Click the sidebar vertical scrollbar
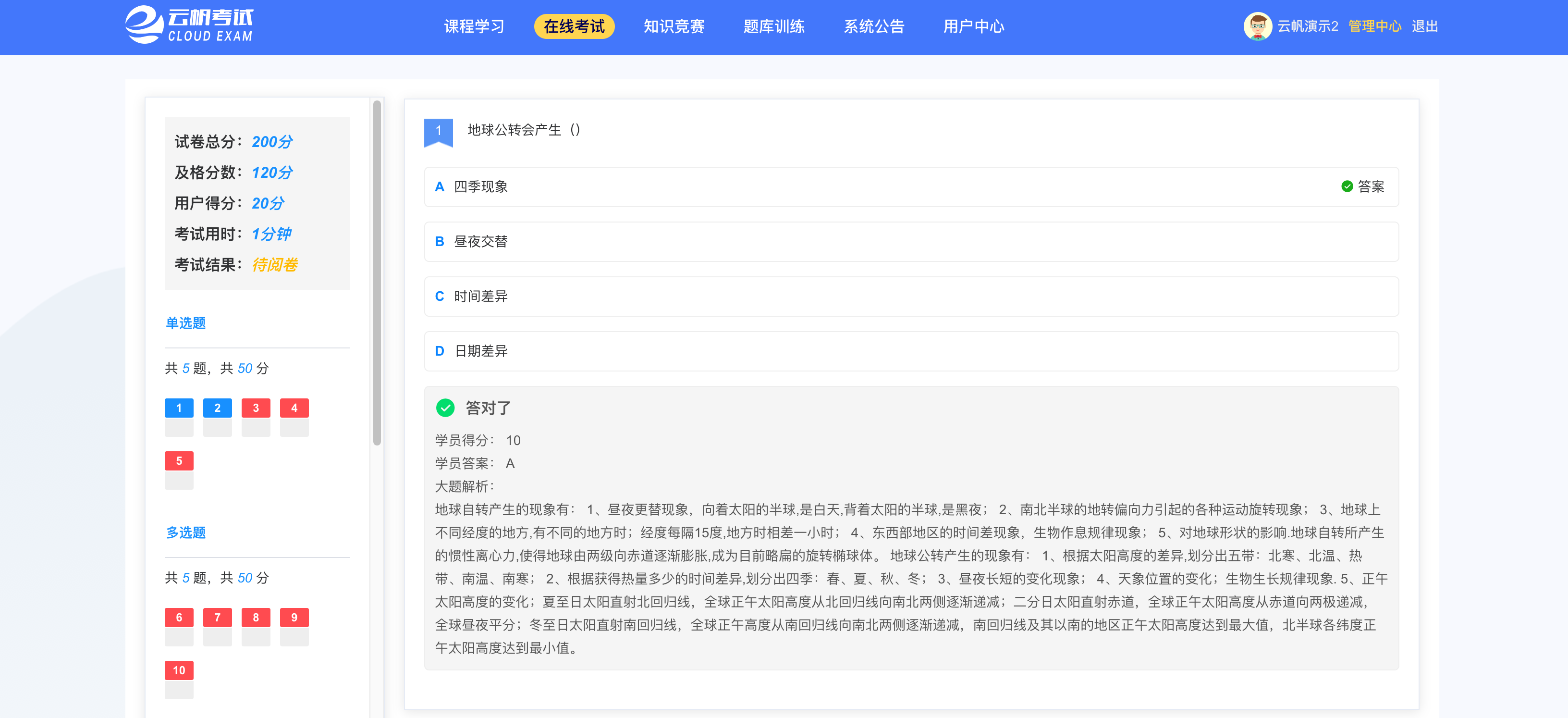1568x718 pixels. click(x=377, y=273)
